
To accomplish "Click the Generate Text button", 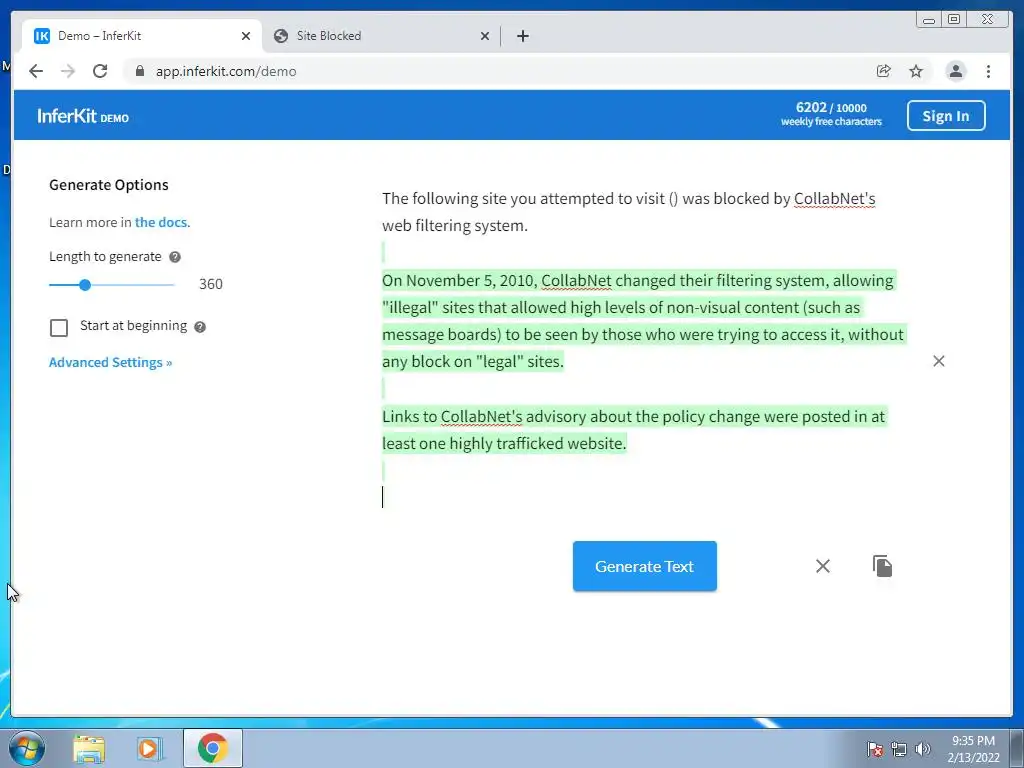I will [645, 566].
